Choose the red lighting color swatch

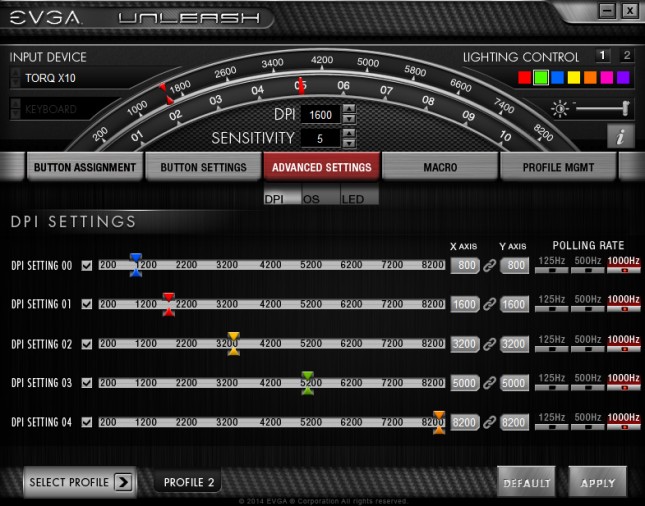point(524,77)
